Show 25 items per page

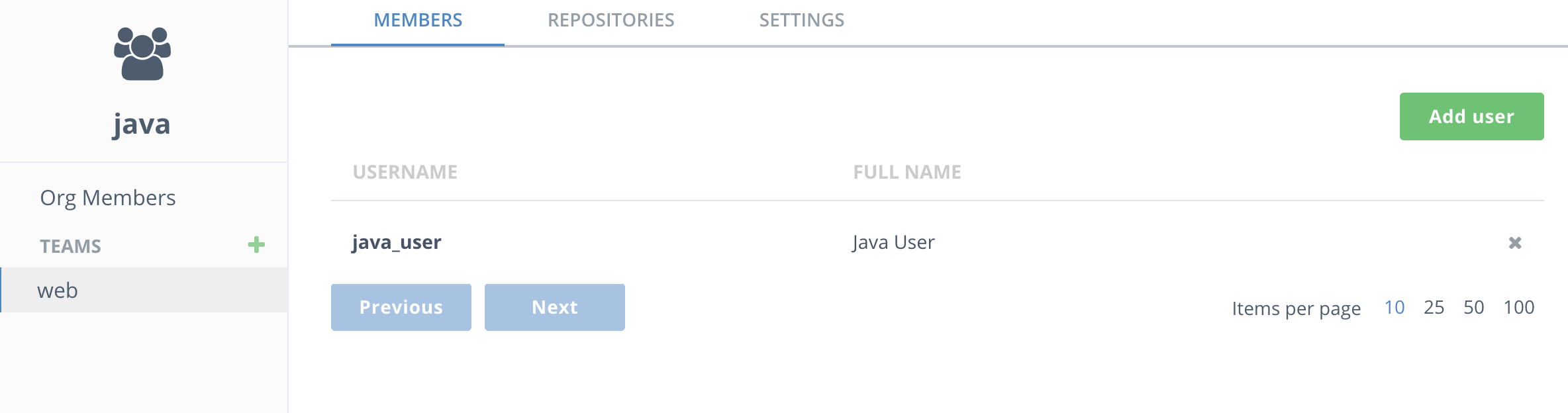(1434, 307)
